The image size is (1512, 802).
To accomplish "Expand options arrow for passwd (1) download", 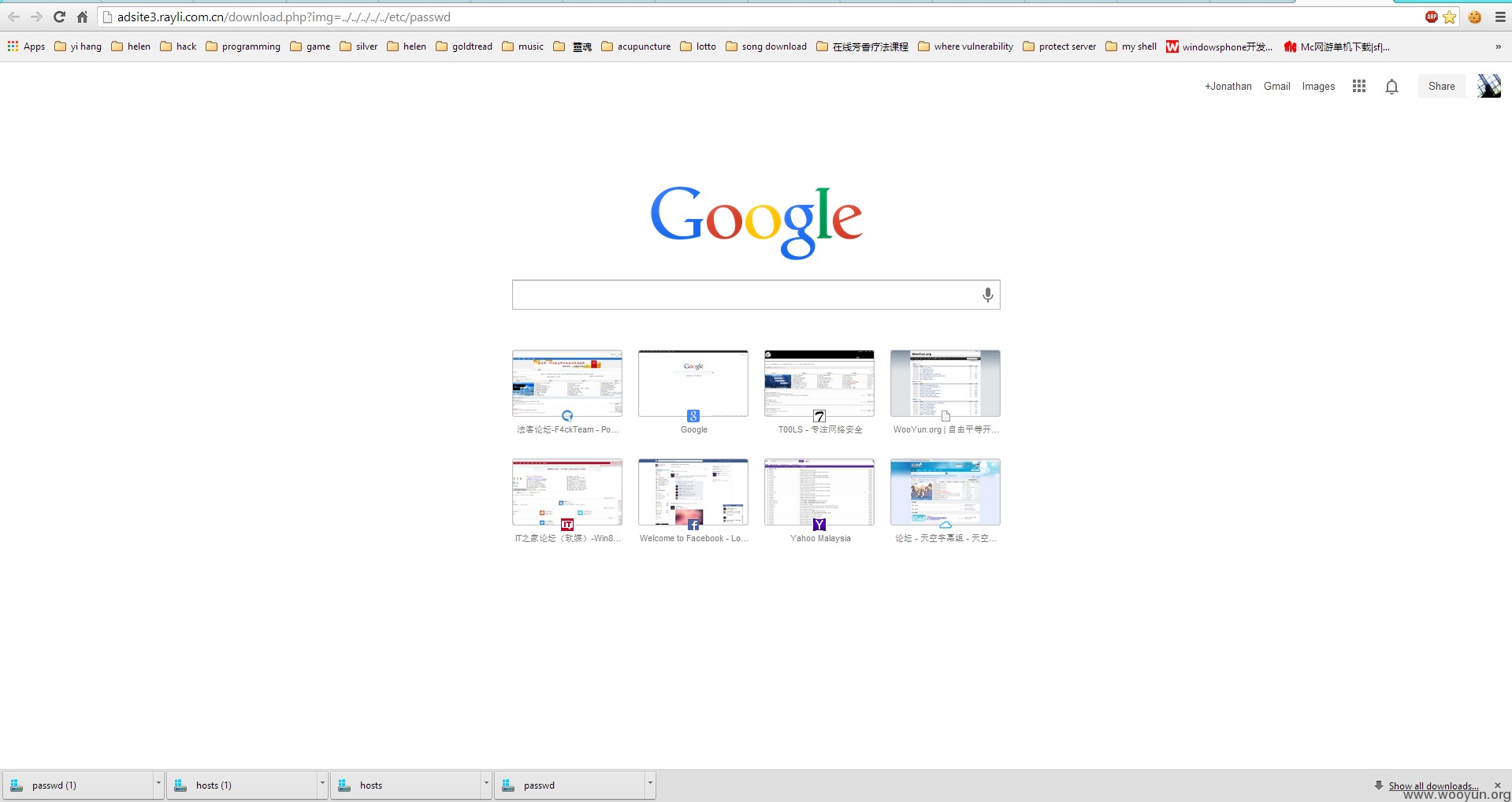I will 158,785.
